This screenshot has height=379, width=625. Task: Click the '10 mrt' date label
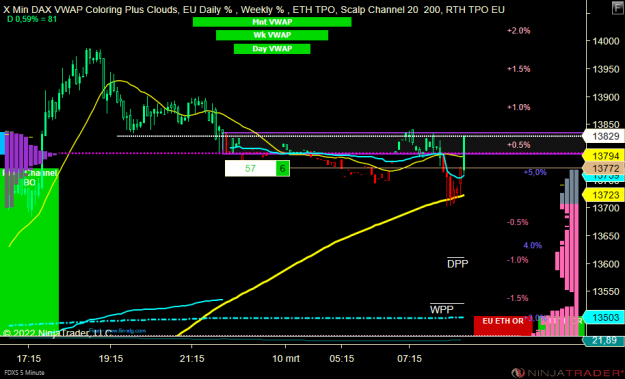click(286, 359)
